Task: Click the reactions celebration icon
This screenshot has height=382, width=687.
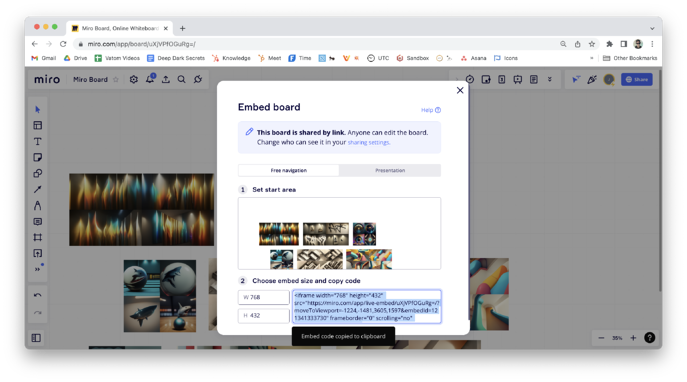Action: click(x=592, y=79)
